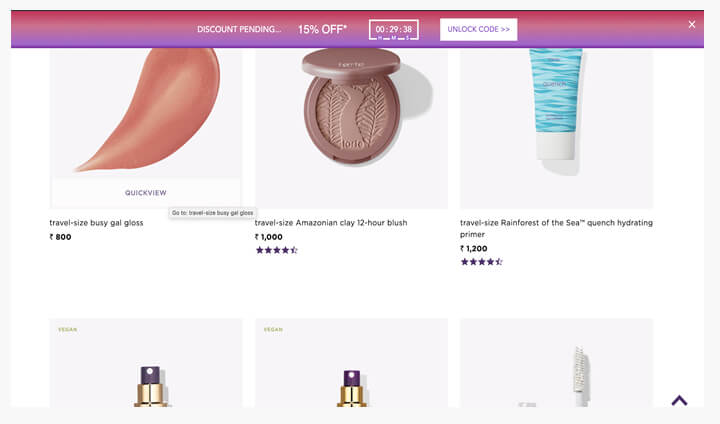Screen dimensions: 720x424
Task: Click star rating under hydrating primer
Action: point(482,262)
